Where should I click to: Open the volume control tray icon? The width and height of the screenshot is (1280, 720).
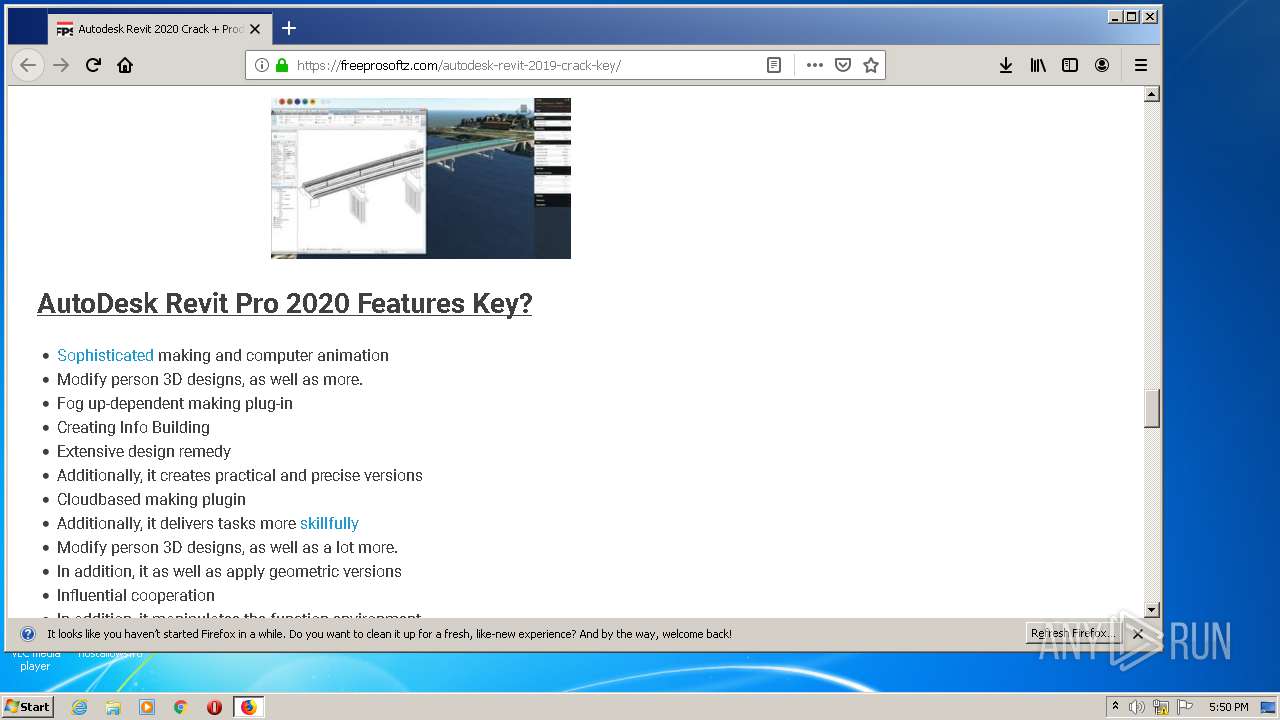1137,707
